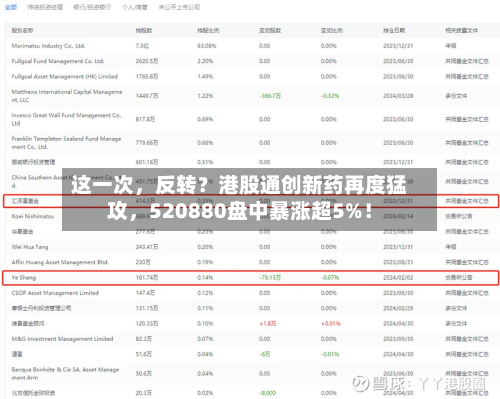
Task: Select shareholder Wei Hua Tang
Action: pos(30,247)
